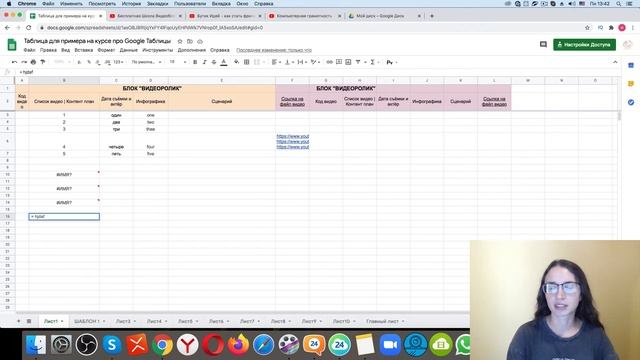Click the Ссылка на файл видео header in column F

click(x=292, y=101)
